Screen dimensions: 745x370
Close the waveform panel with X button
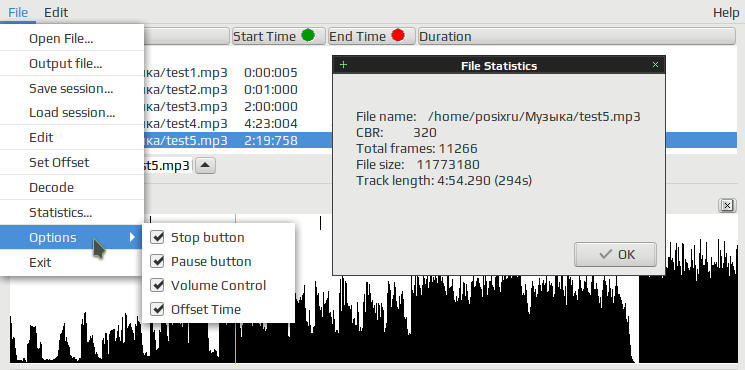[727, 205]
